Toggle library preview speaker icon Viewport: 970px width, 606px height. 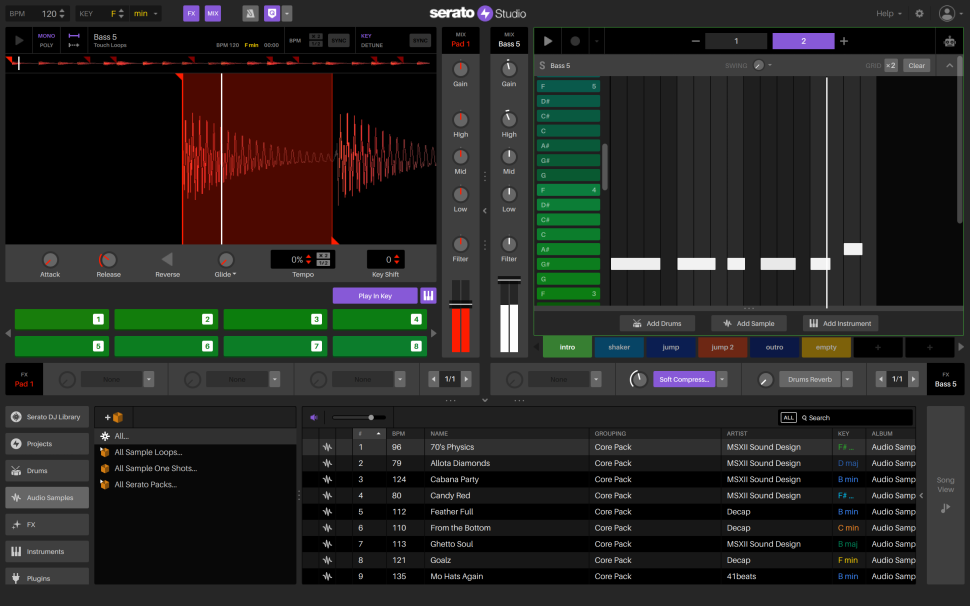coord(314,417)
